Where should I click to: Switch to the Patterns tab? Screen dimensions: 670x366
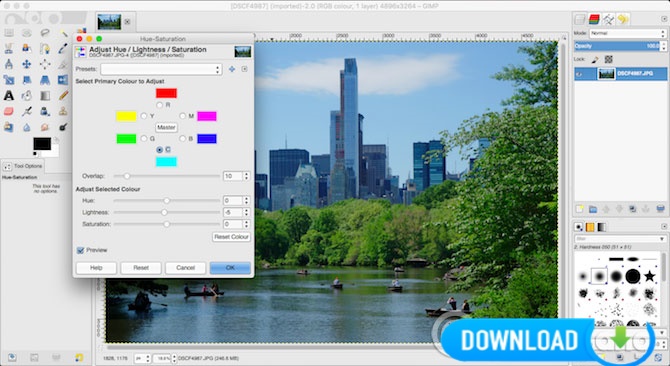tap(590, 227)
